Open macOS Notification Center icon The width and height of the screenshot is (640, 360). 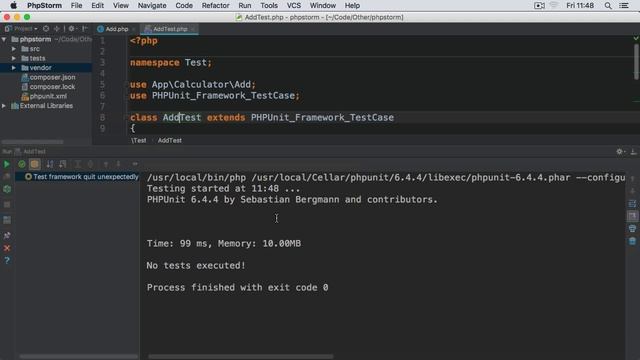624,6
